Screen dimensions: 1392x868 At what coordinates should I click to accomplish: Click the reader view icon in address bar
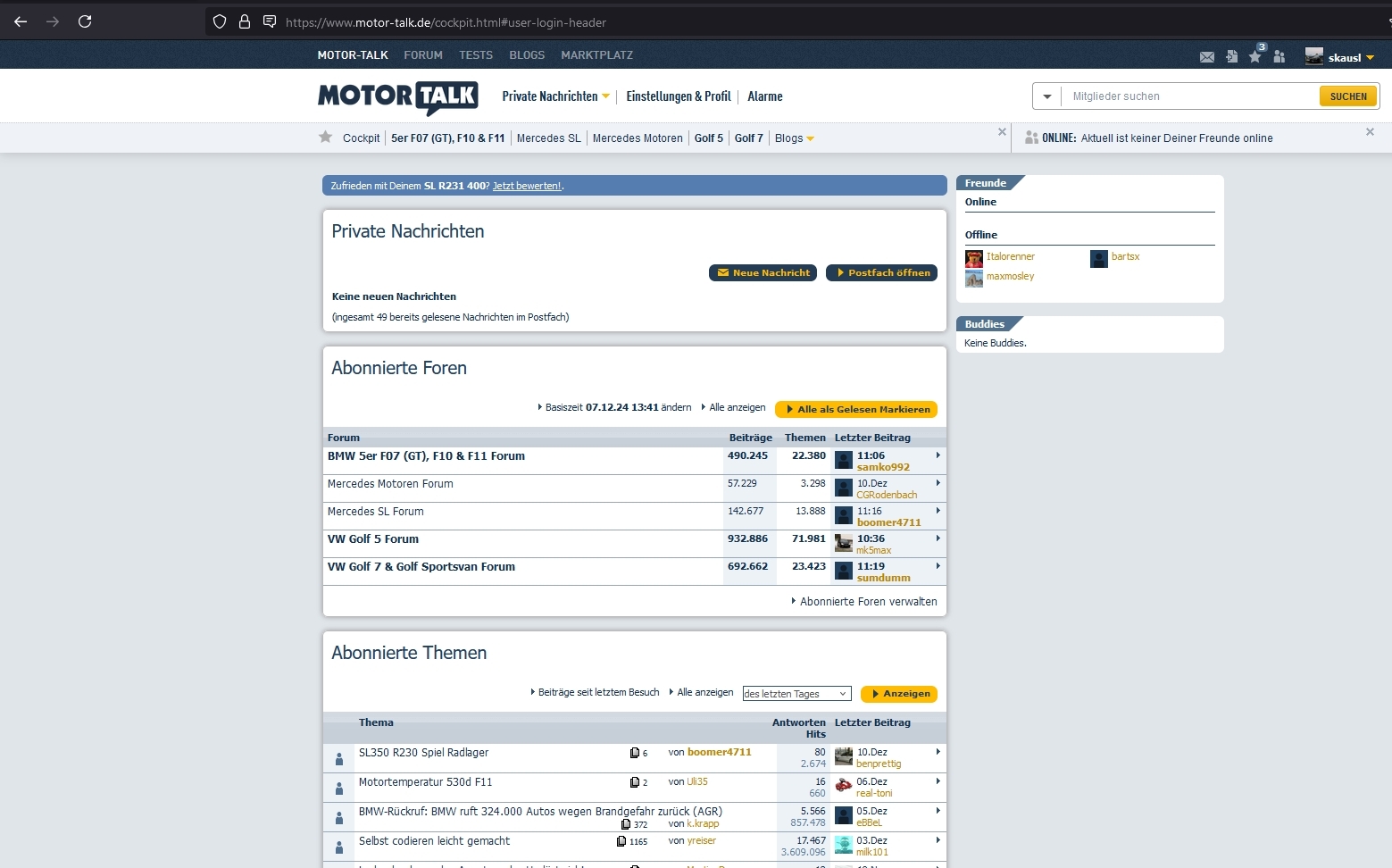269,22
